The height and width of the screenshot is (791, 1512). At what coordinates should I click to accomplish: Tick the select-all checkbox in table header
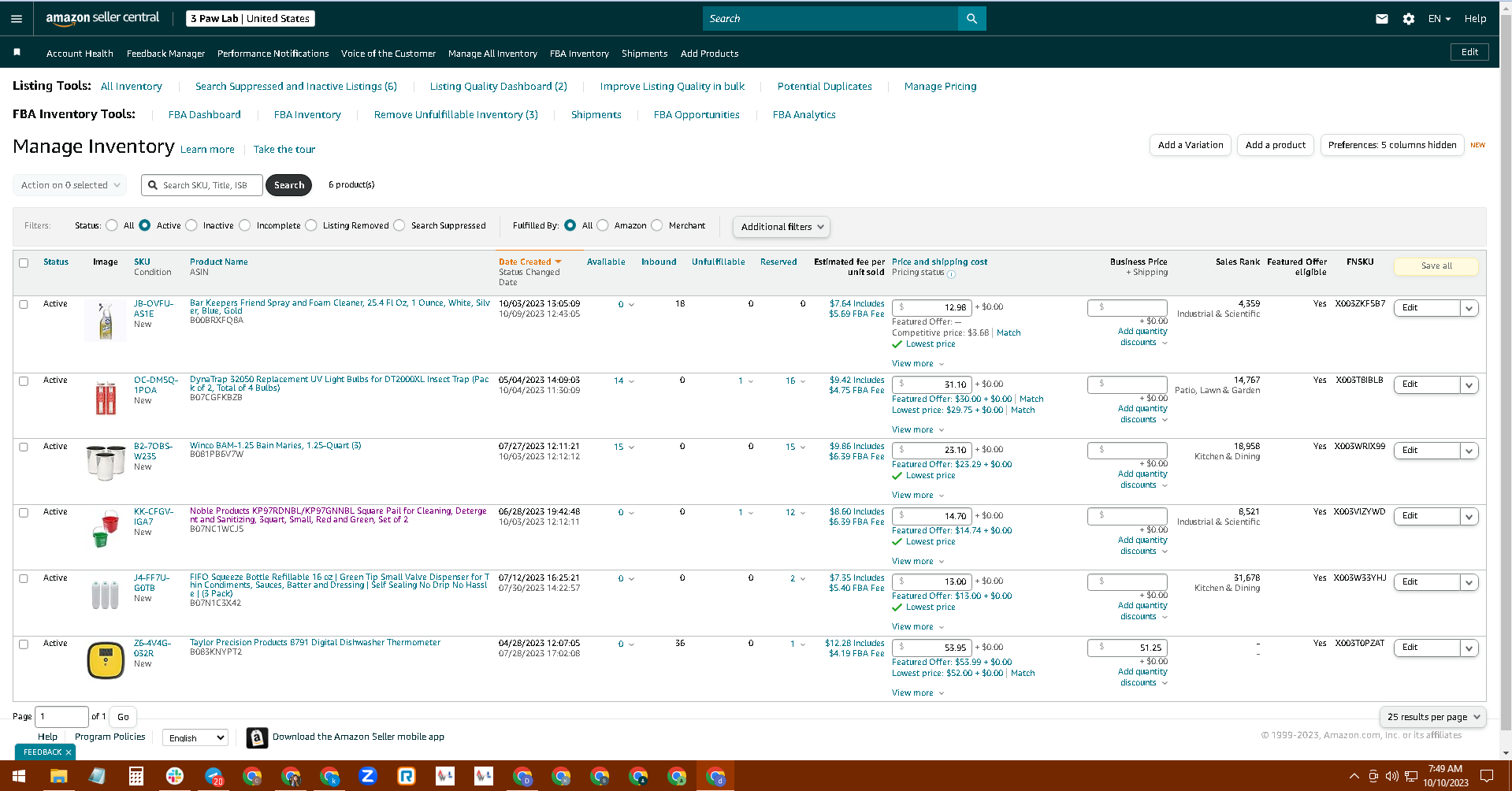pyautogui.click(x=24, y=263)
